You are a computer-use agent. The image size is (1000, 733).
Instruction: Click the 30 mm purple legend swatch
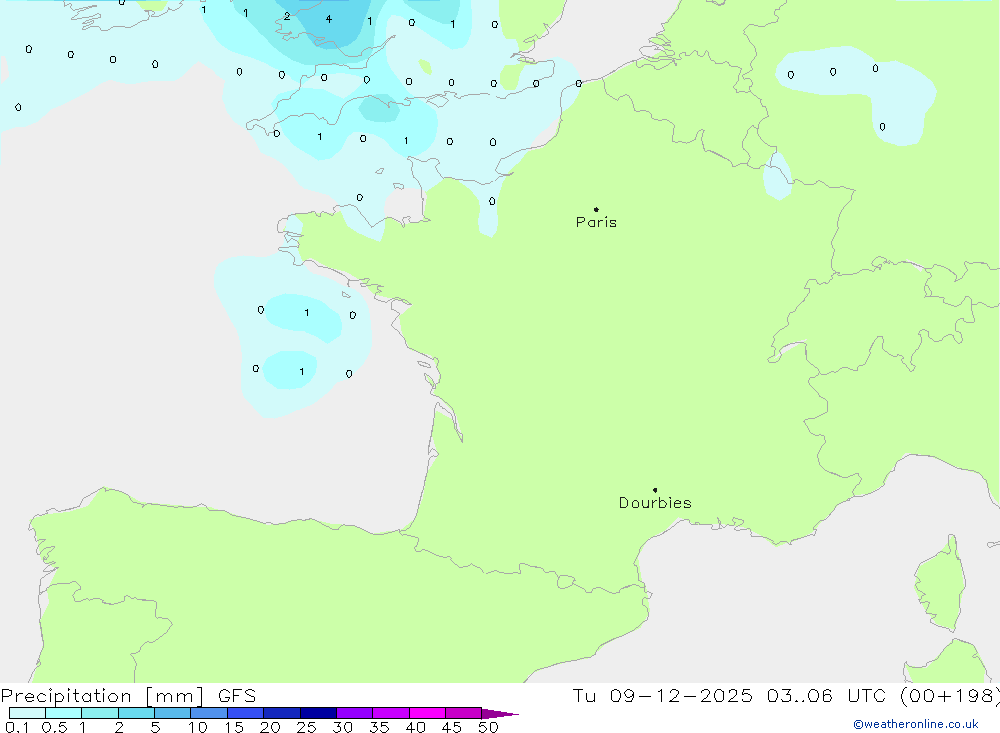pyautogui.click(x=355, y=713)
